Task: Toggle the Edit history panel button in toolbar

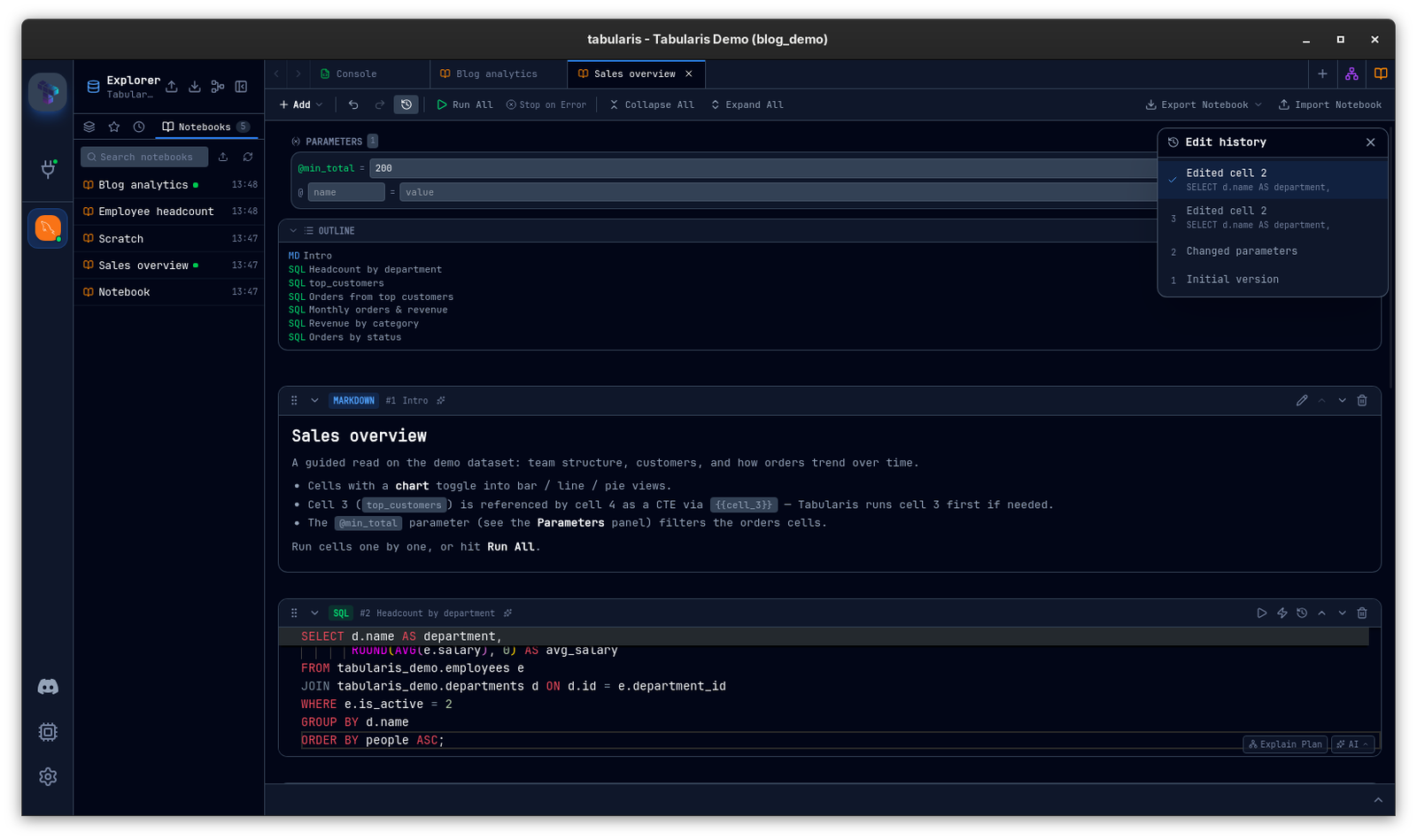Action: coord(407,104)
